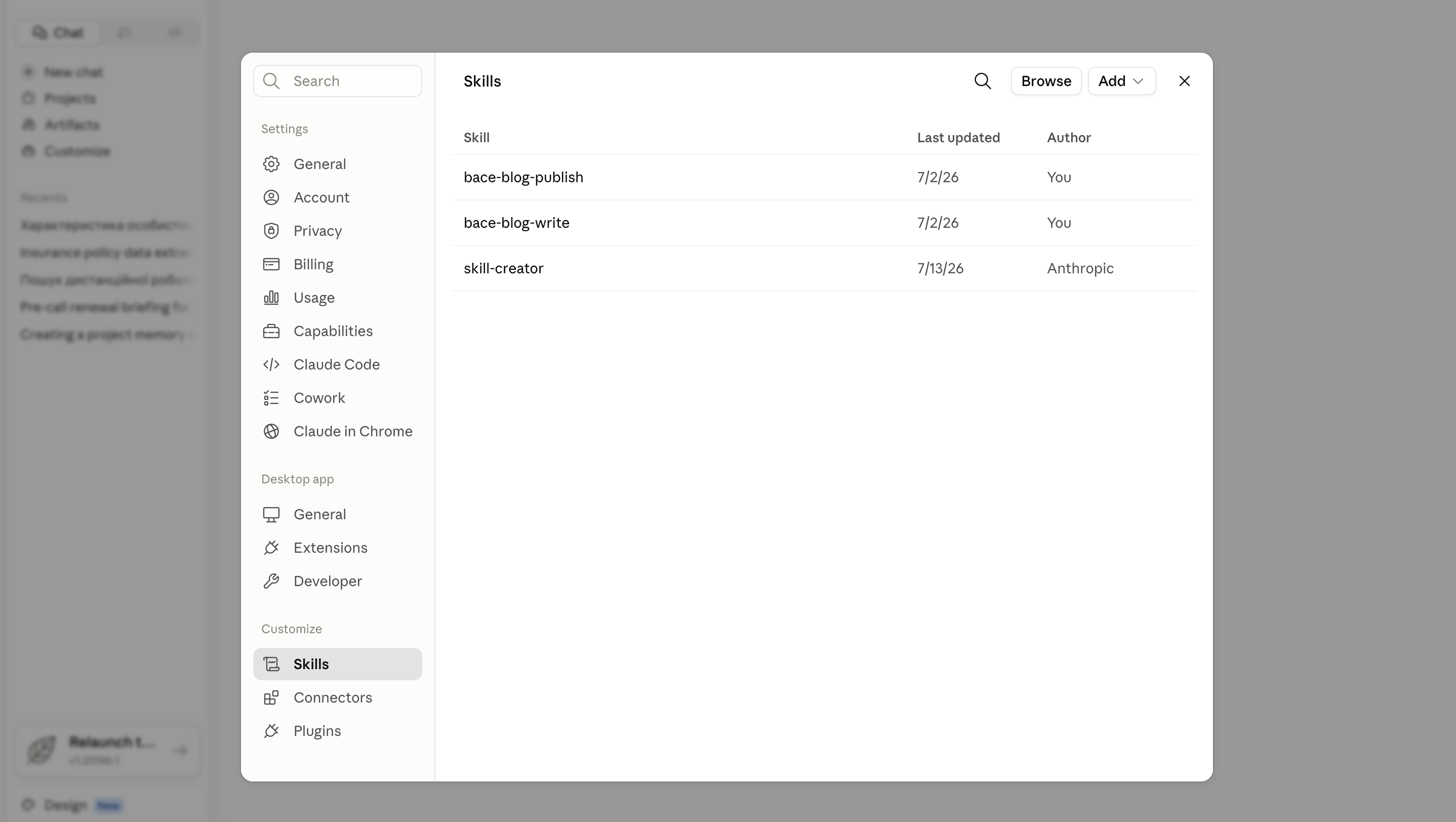1456x822 pixels.
Task: Focus the settings Search field
Action: click(338, 81)
